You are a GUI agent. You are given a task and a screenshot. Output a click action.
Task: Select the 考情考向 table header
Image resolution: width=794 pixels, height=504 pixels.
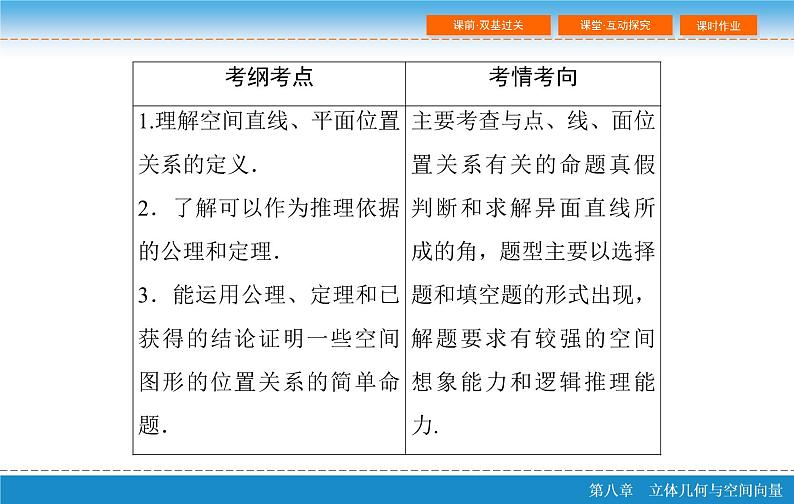pos(533,77)
